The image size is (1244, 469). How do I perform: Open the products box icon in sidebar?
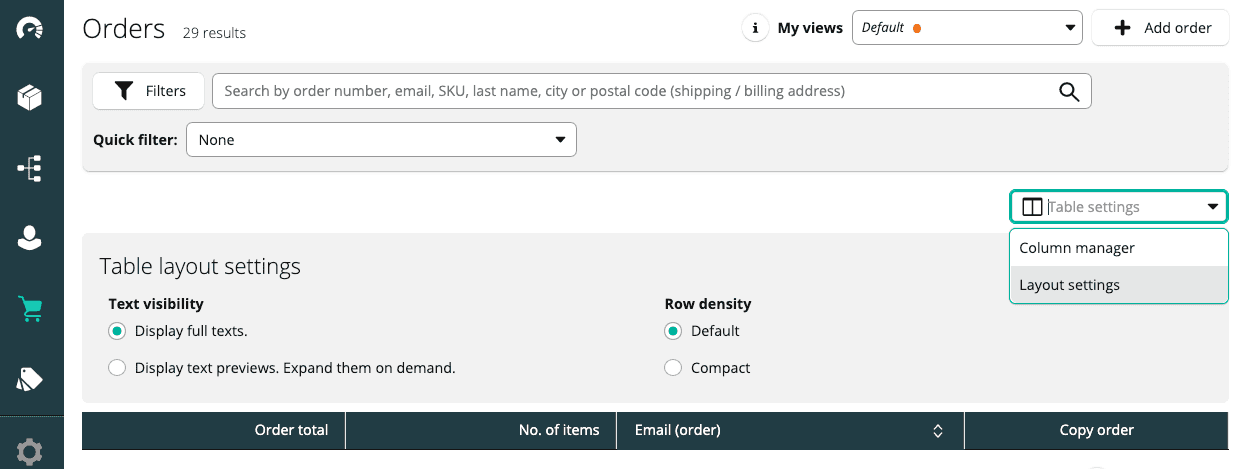(29, 97)
